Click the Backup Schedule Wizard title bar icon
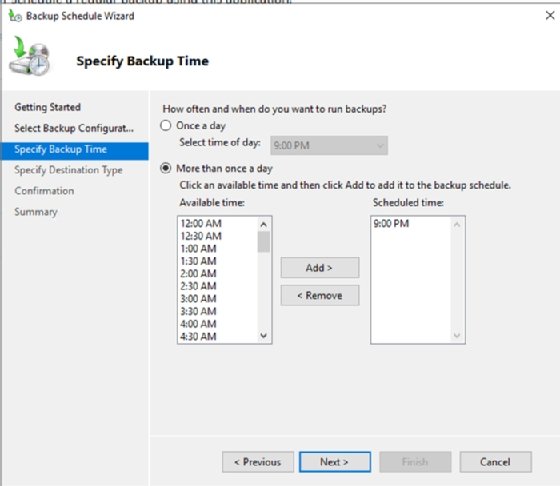The width and height of the screenshot is (560, 486). (x=15, y=16)
